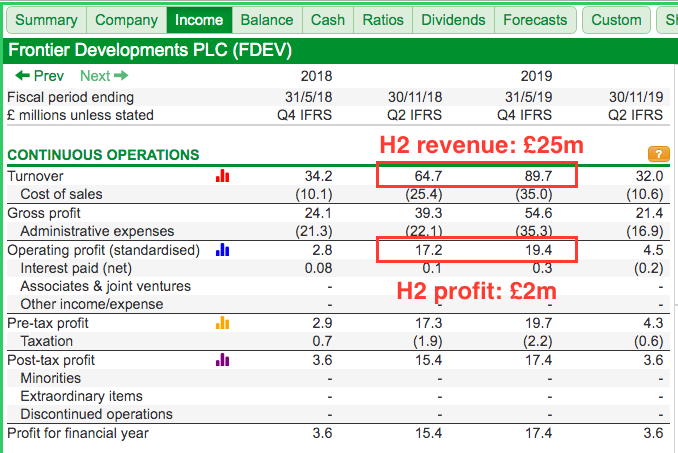Click the 2018 year header
Image resolution: width=678 pixels, height=453 pixels.
pyautogui.click(x=317, y=76)
